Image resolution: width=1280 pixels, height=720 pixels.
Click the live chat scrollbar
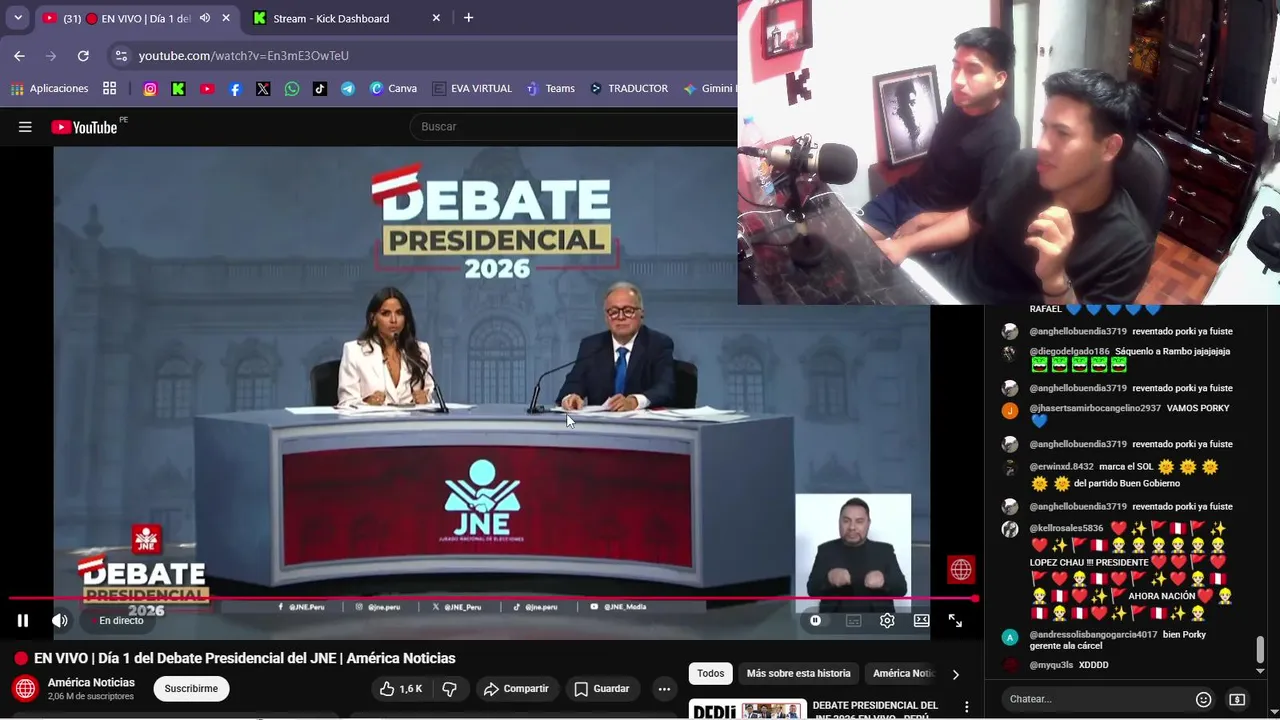(x=1260, y=650)
